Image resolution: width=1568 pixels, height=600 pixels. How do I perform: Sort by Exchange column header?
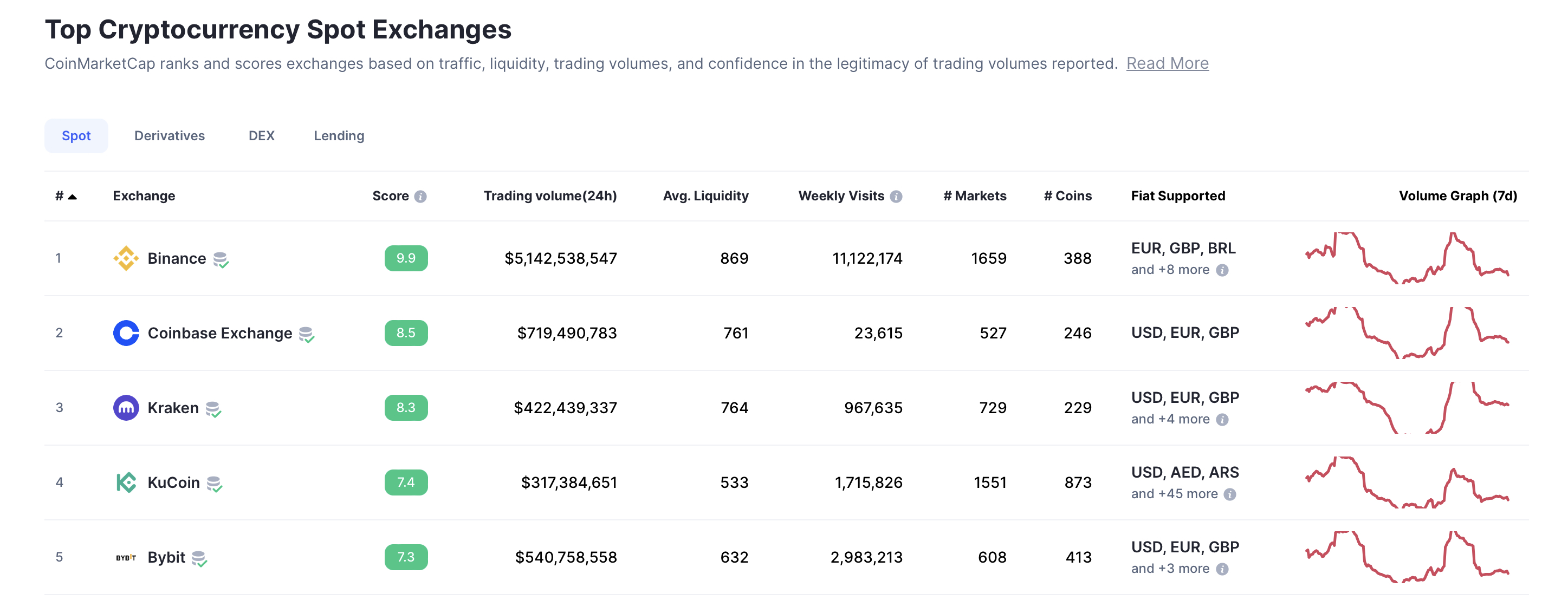[144, 196]
